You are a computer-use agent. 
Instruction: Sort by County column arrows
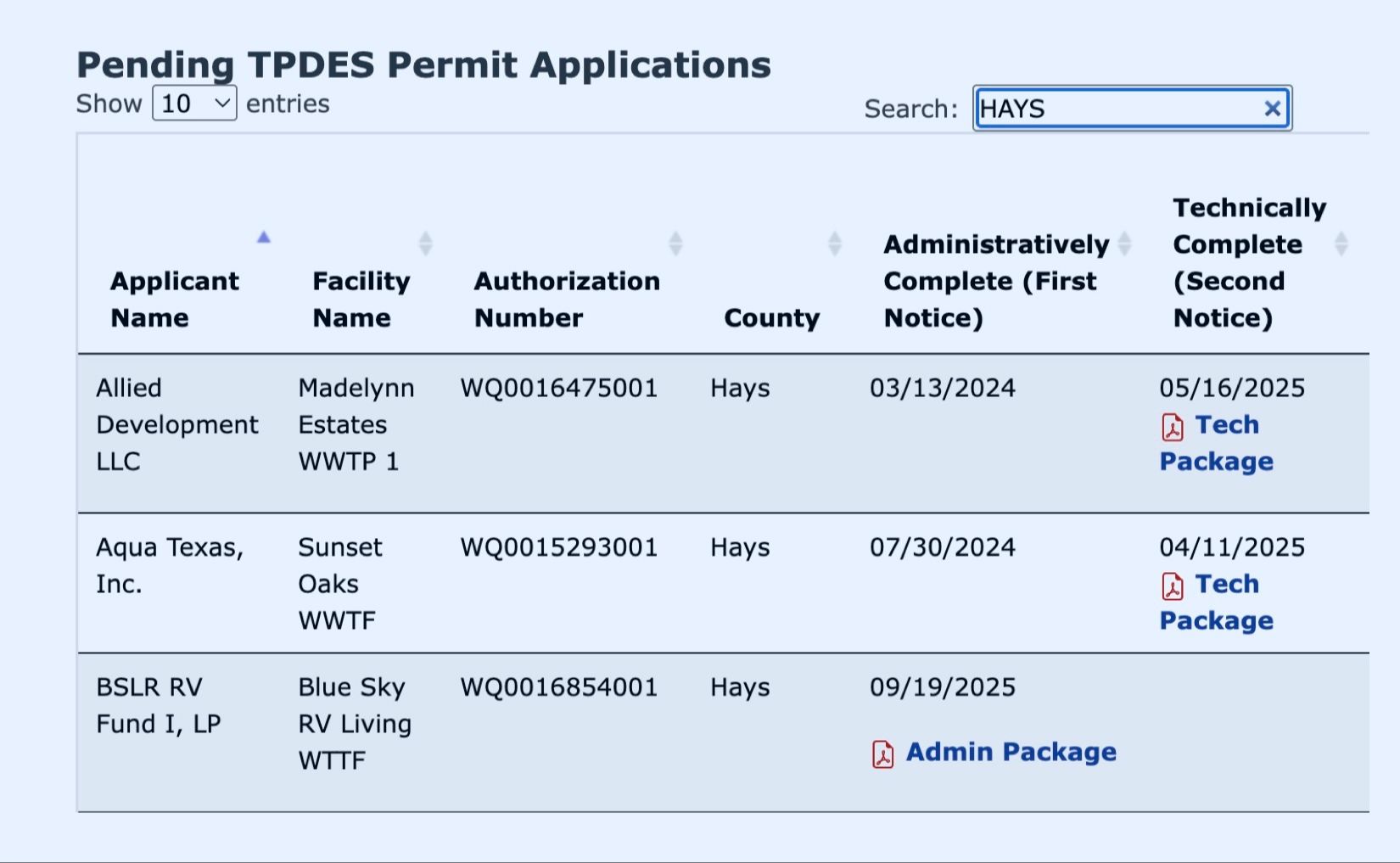click(x=835, y=244)
